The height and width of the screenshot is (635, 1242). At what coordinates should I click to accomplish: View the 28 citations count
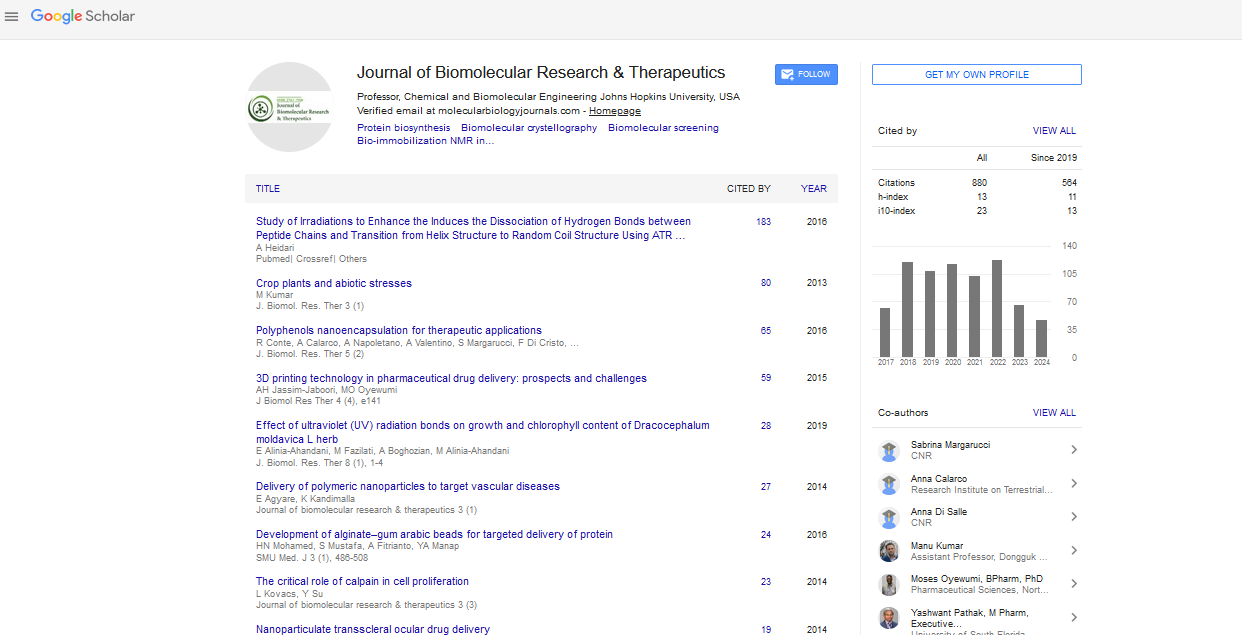click(x=766, y=425)
